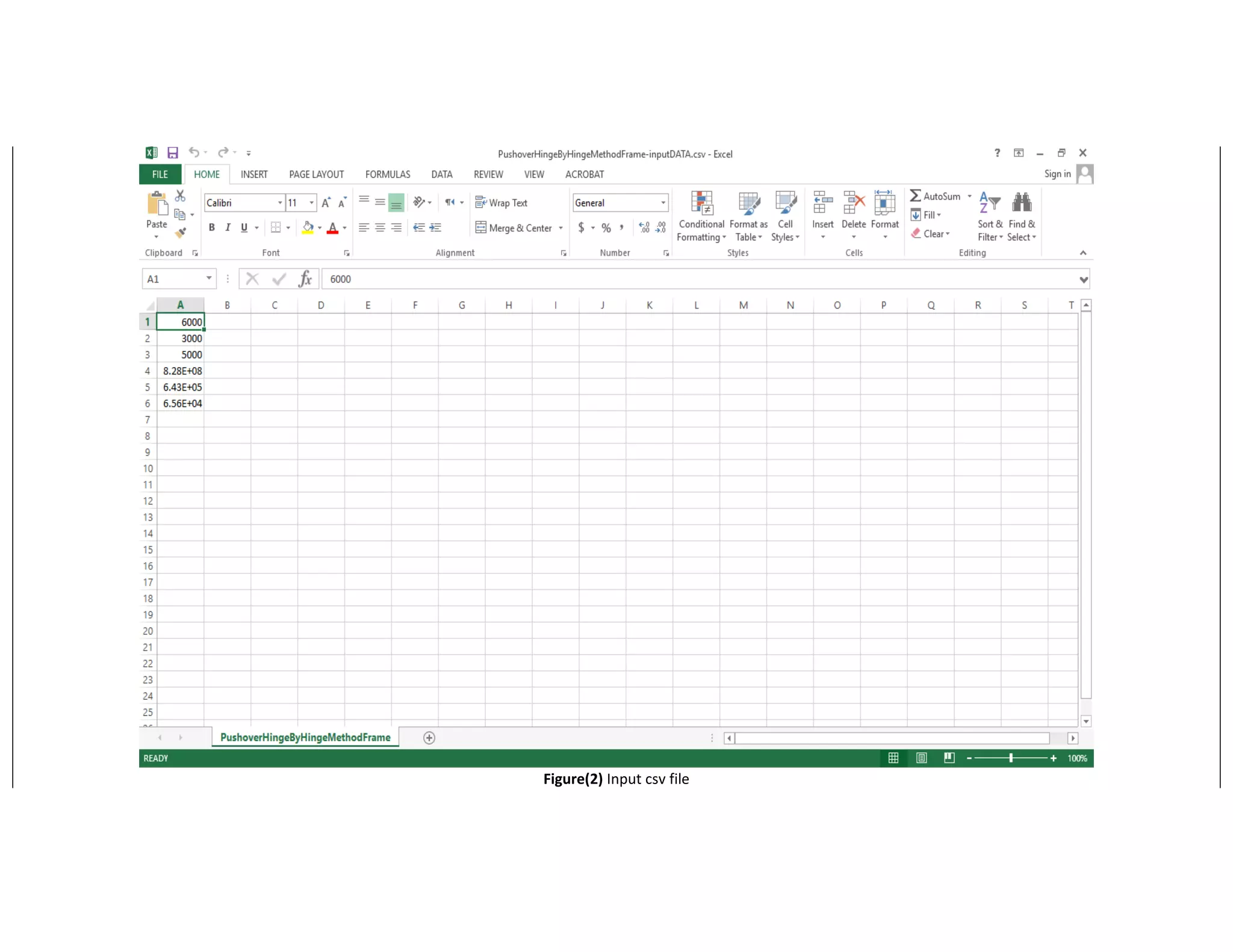This screenshot has height=952, width=1233.
Task: Click the Clear button
Action: (931, 233)
